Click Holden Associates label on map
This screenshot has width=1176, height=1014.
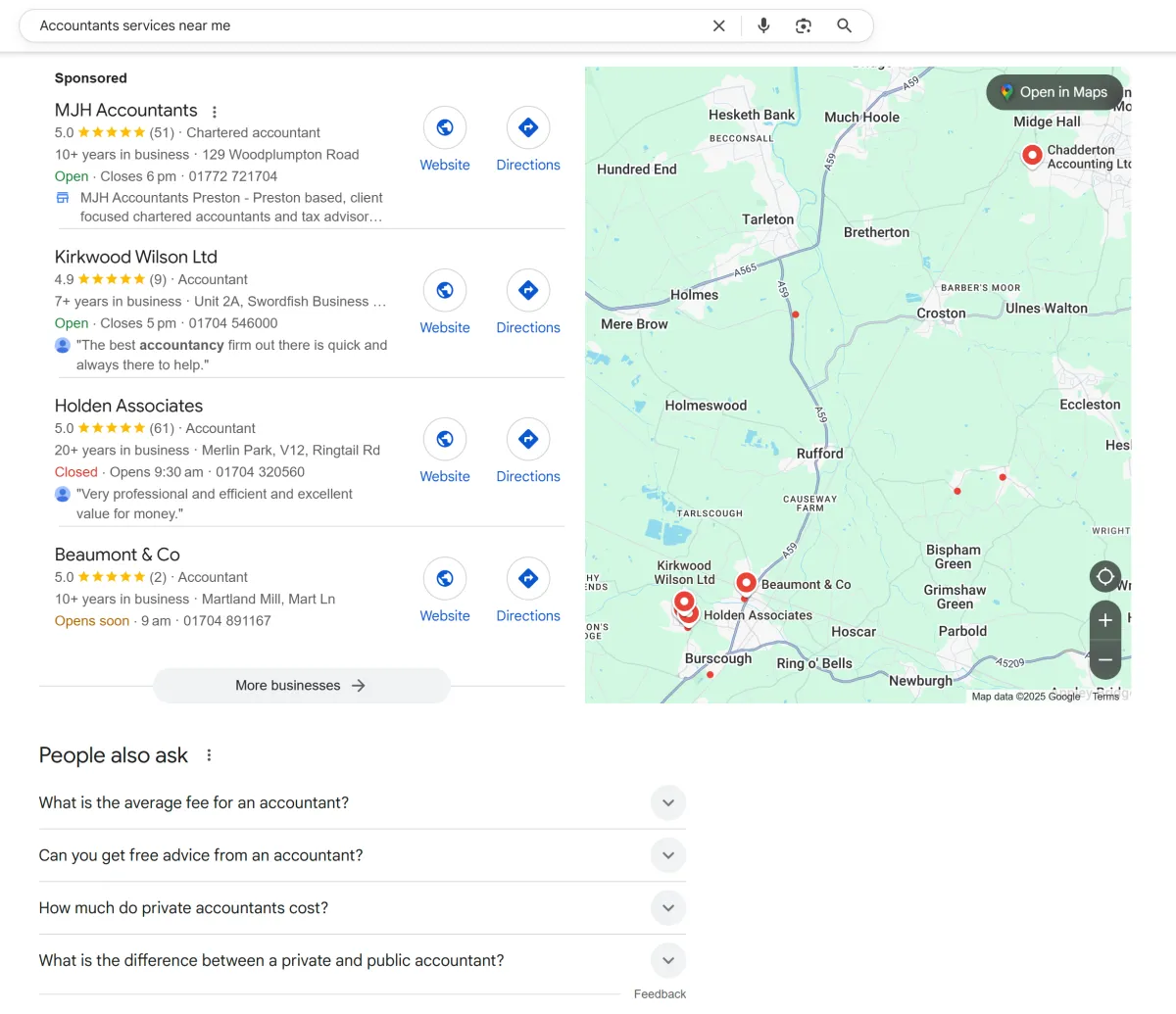pos(758,615)
